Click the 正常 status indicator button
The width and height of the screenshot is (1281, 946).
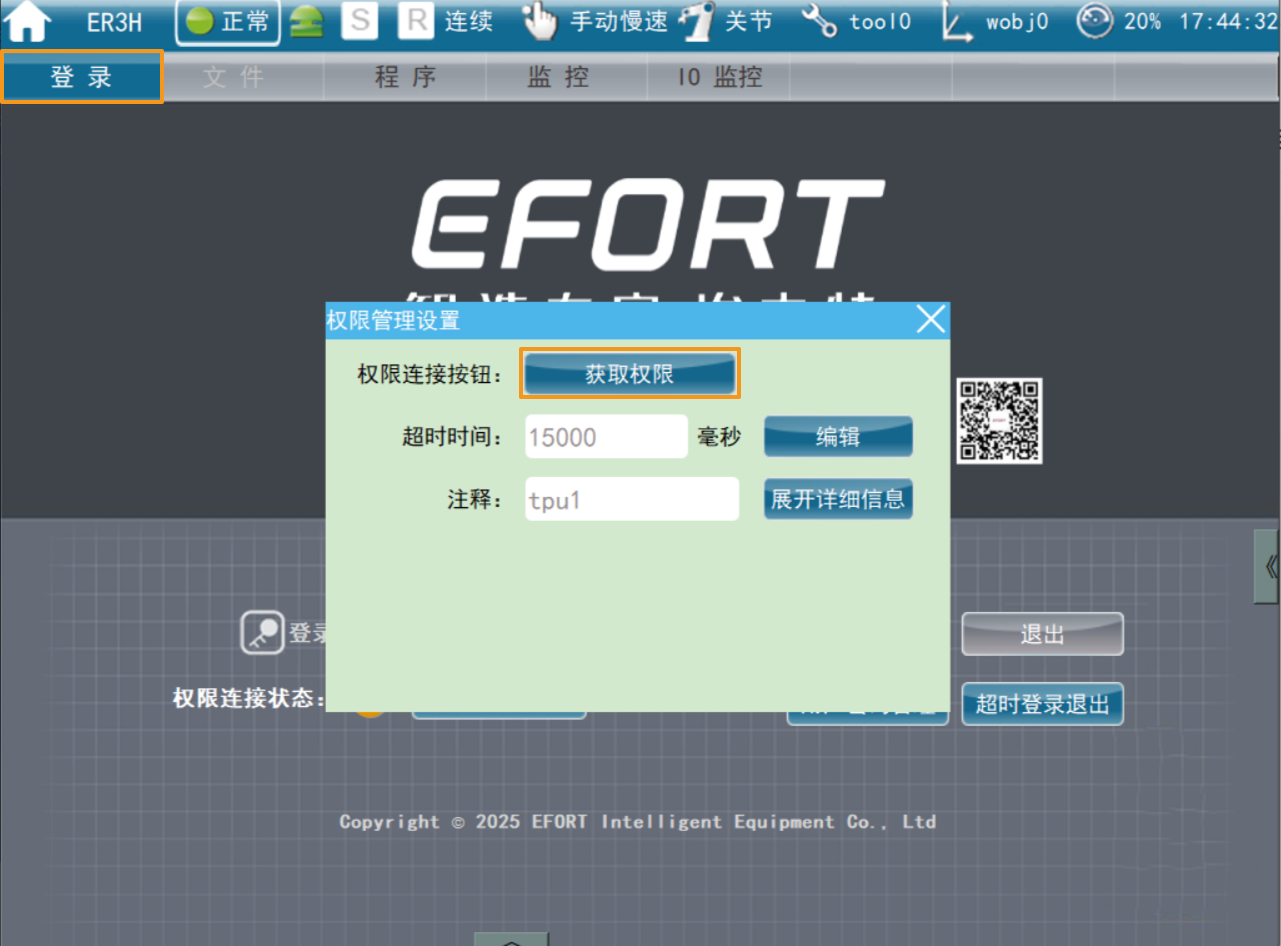click(x=228, y=22)
